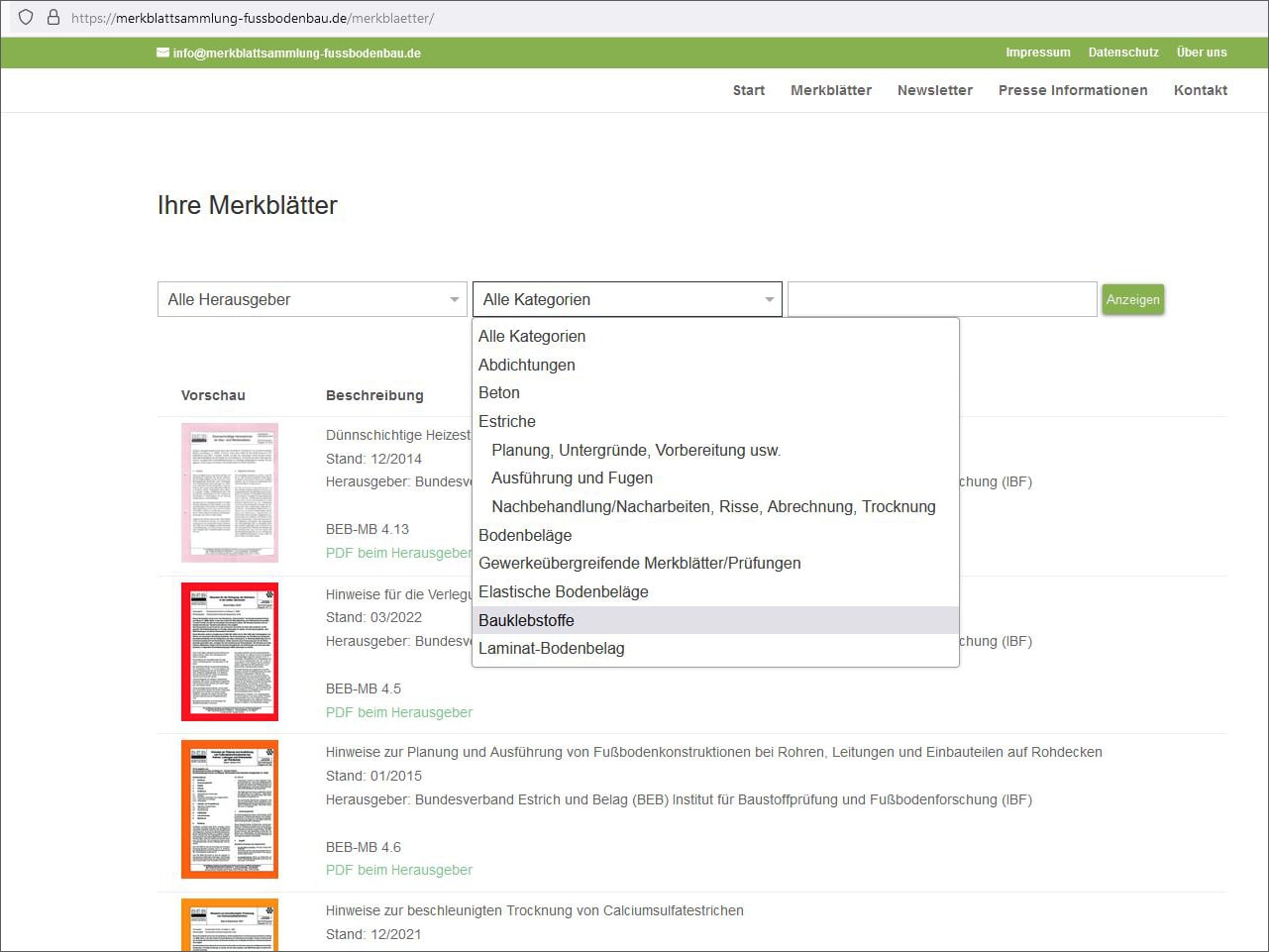Open the orange BEB-MB 4.6 preview thumbnail
This screenshot has height=952, width=1269.
[230, 809]
